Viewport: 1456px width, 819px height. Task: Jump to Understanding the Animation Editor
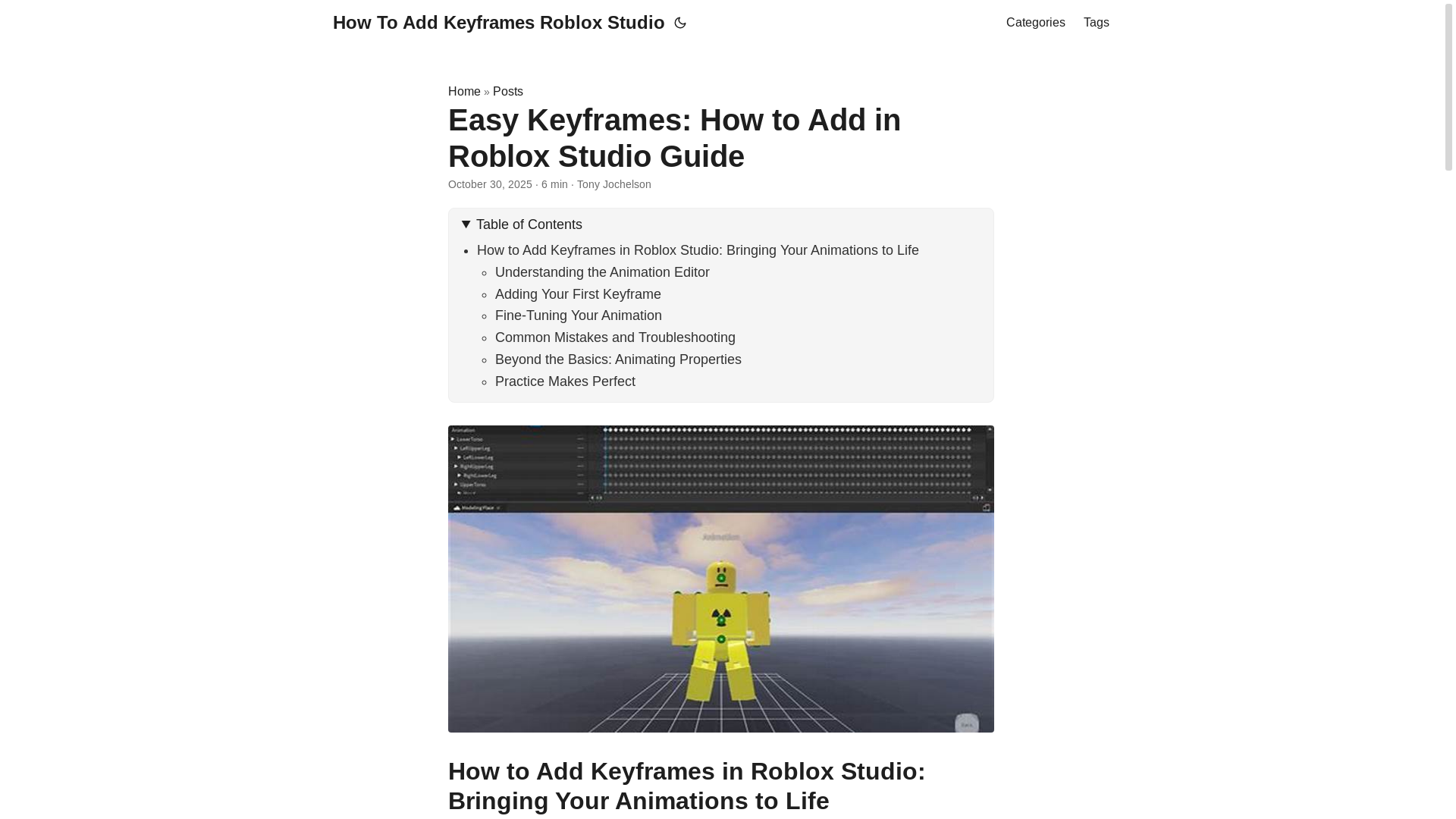(602, 272)
